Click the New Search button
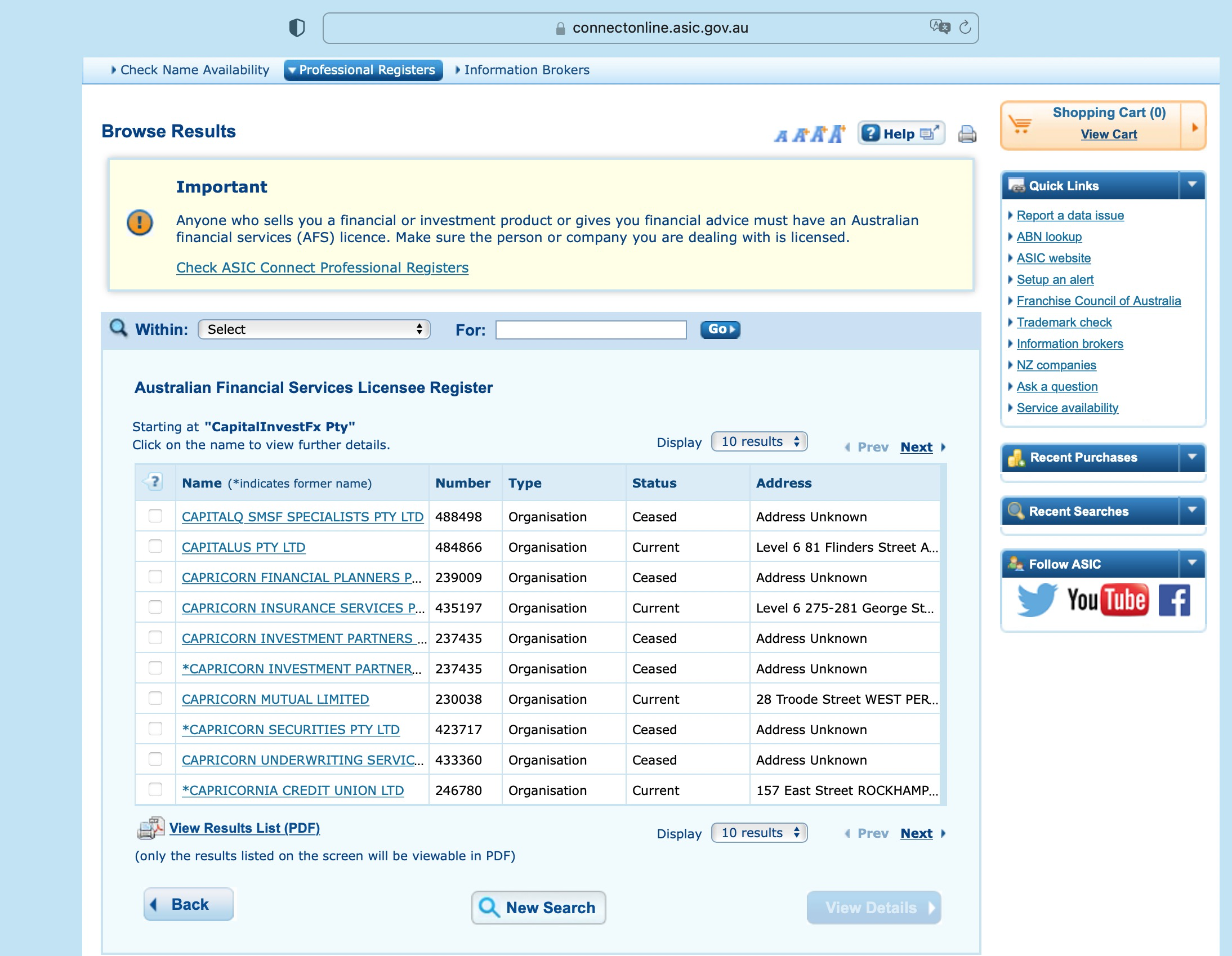 pyautogui.click(x=538, y=907)
